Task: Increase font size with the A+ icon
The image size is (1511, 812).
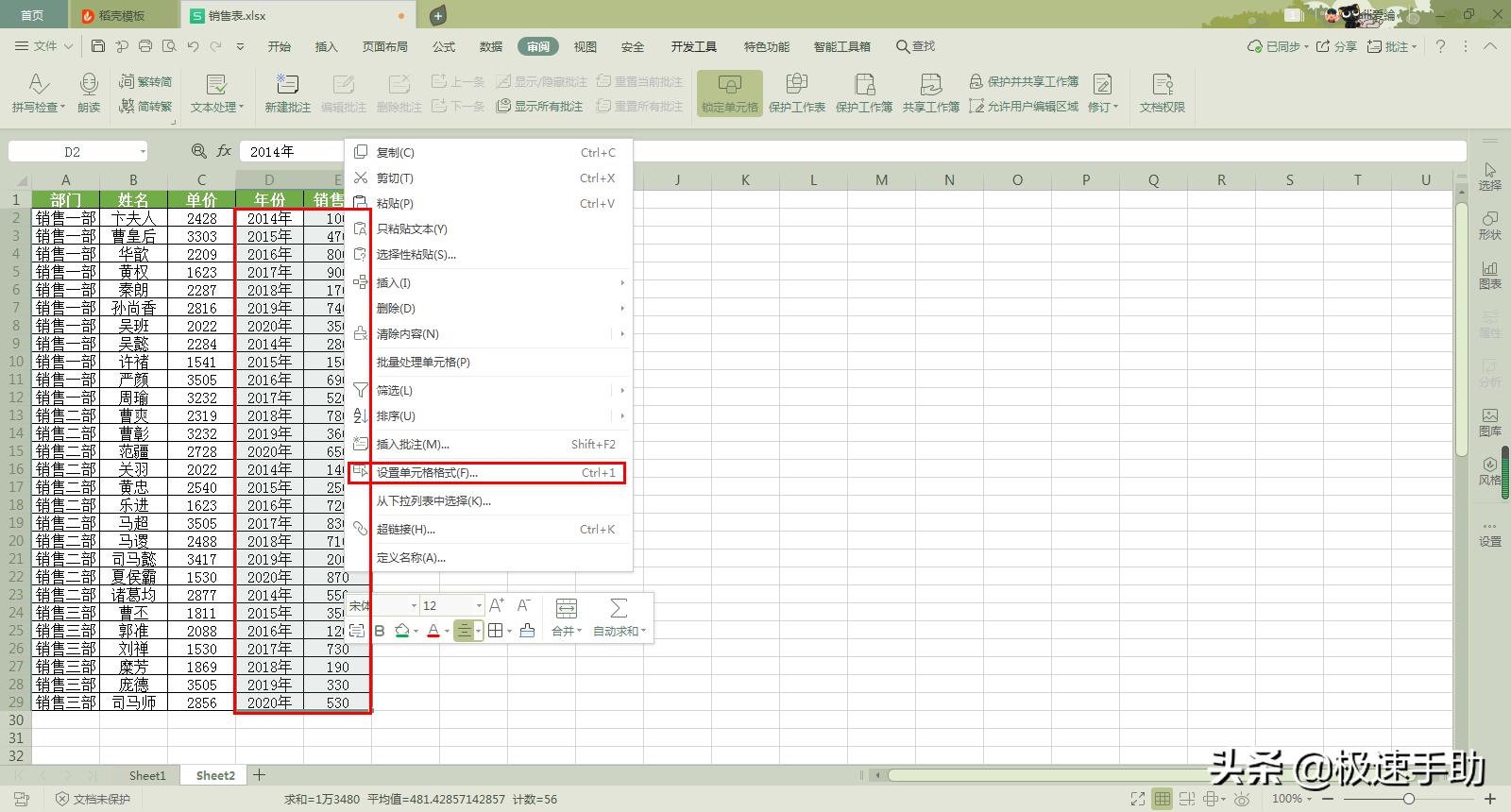Action: click(497, 605)
